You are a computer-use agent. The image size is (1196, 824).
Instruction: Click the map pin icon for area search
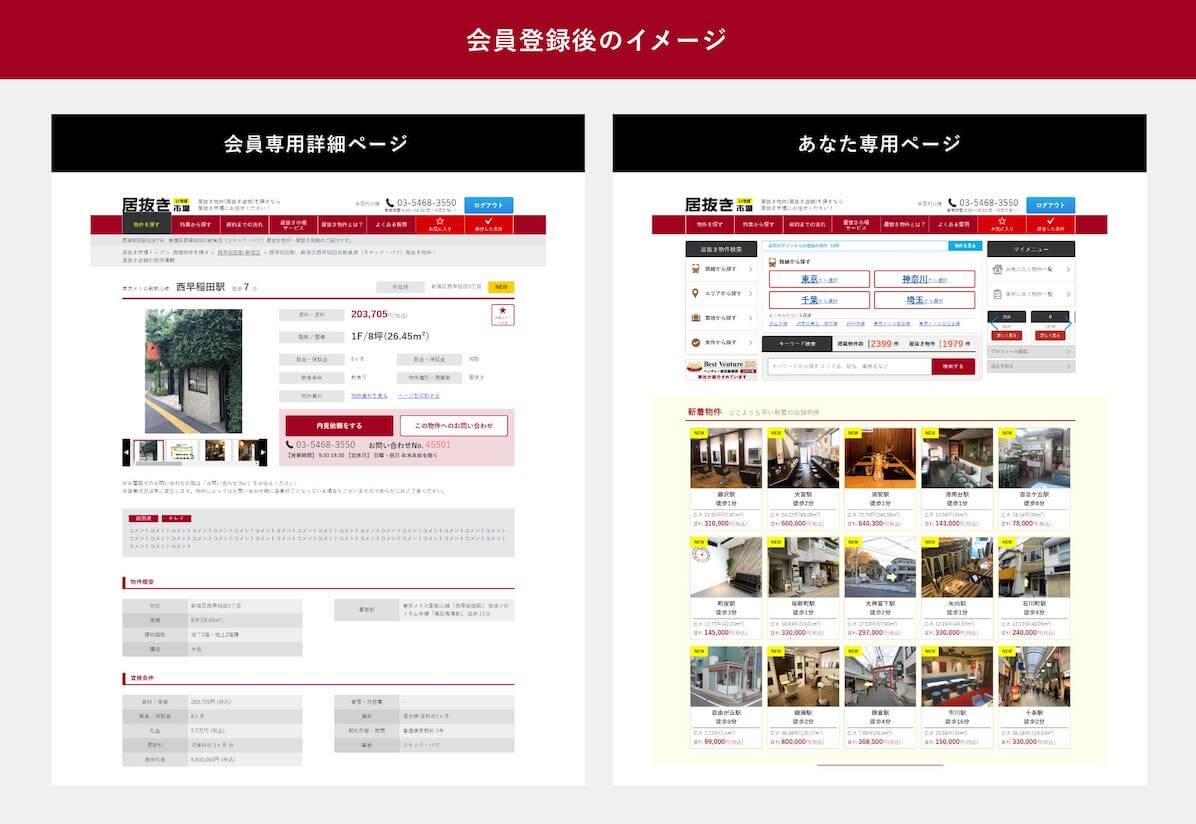click(x=694, y=293)
